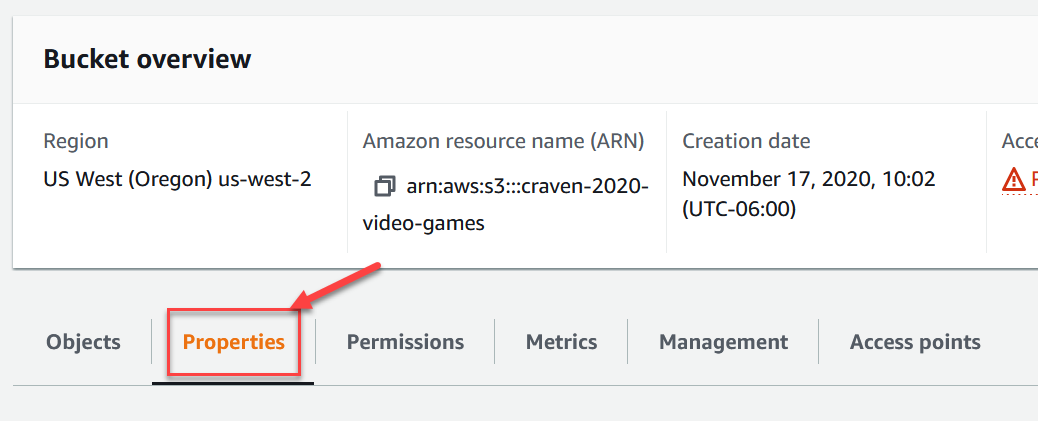Click the red warning triangle icon
This screenshot has width=1038, height=421.
tap(1014, 179)
